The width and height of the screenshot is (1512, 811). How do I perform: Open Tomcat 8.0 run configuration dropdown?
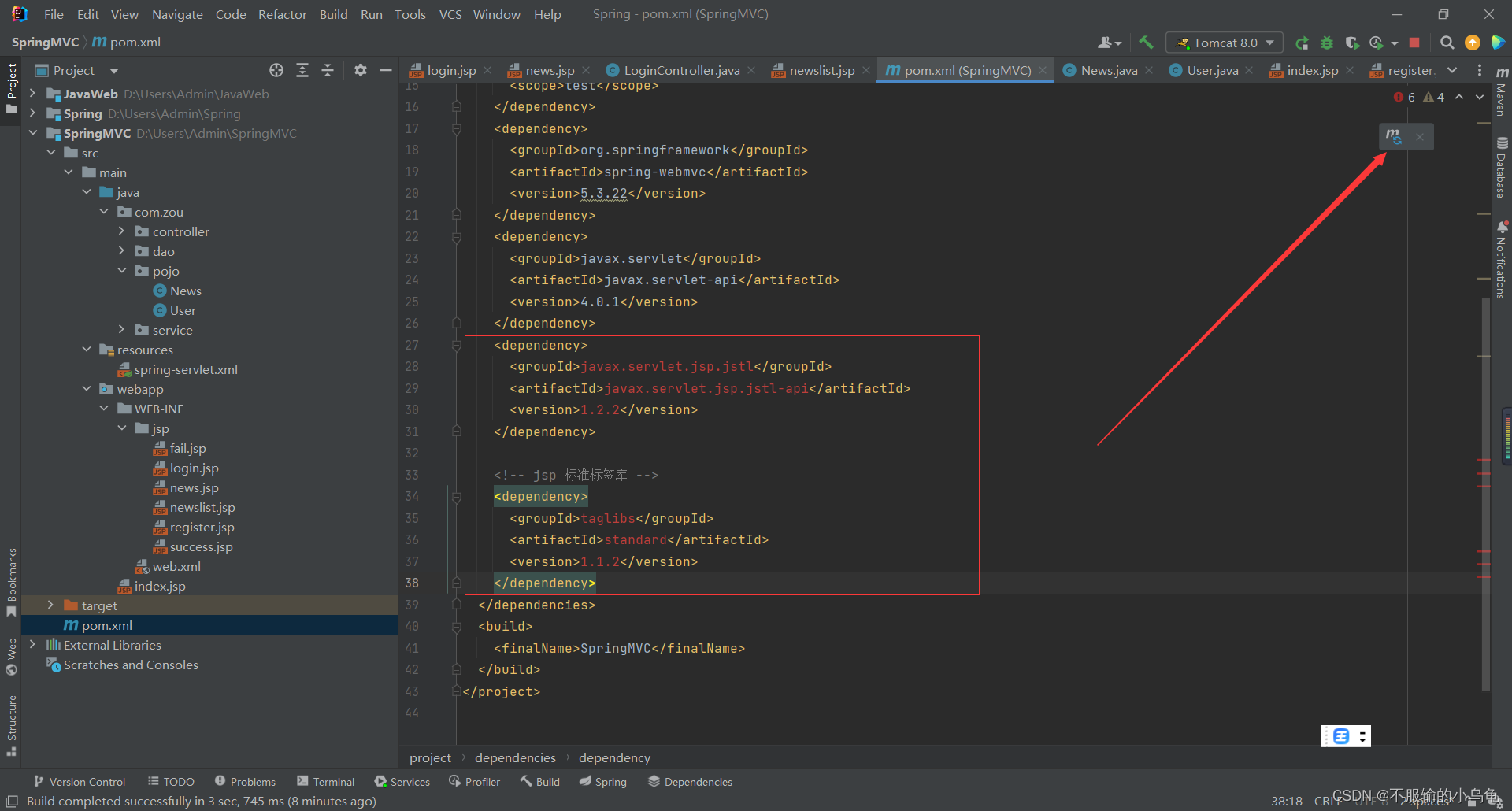tap(1225, 43)
